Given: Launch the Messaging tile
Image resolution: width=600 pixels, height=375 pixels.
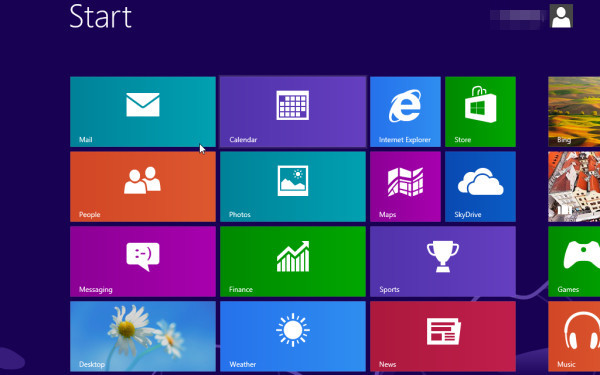Looking at the screenshot, I should pyautogui.click(x=143, y=262).
